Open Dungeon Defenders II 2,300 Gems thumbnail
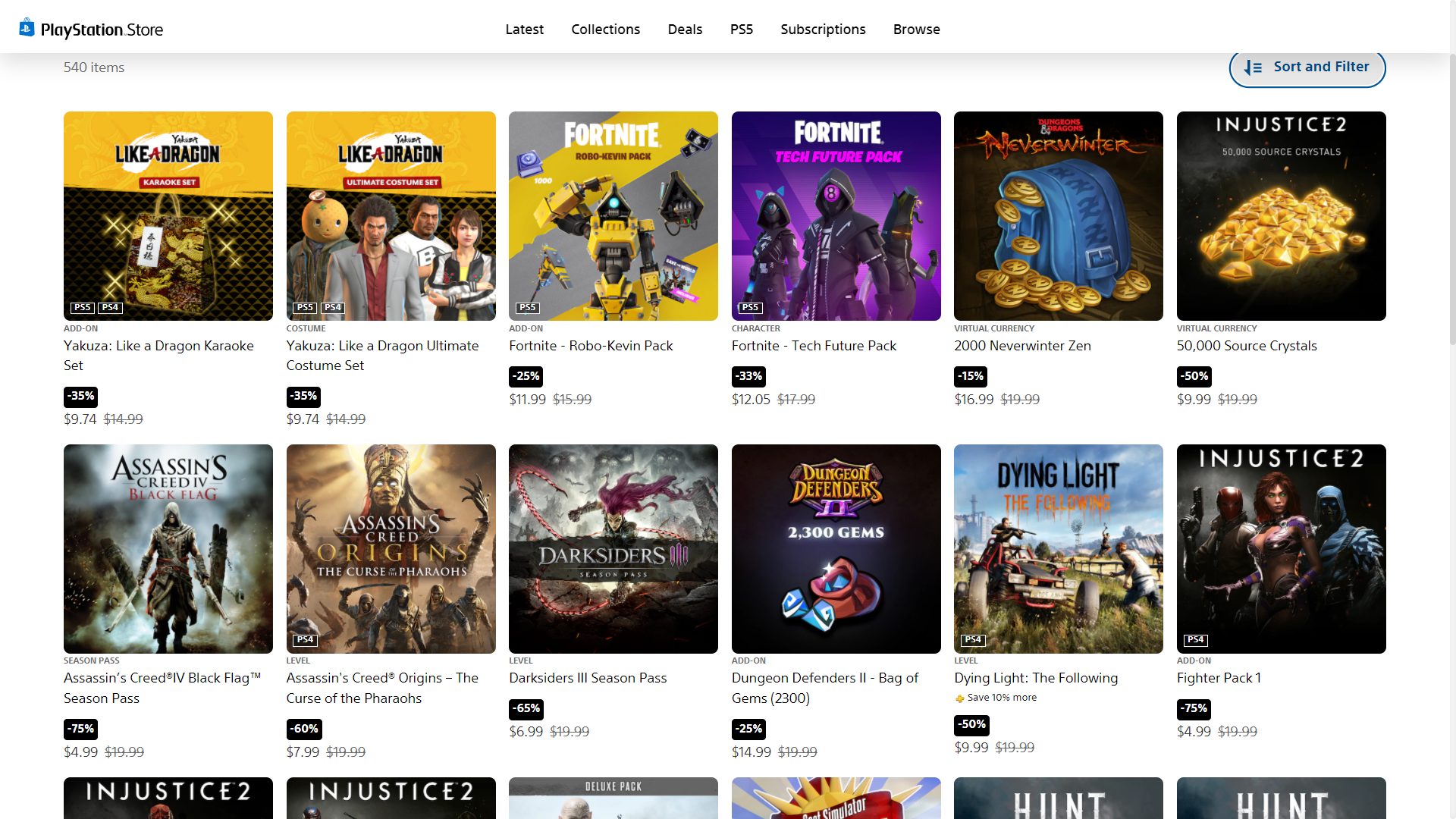1456x819 pixels. [x=836, y=549]
